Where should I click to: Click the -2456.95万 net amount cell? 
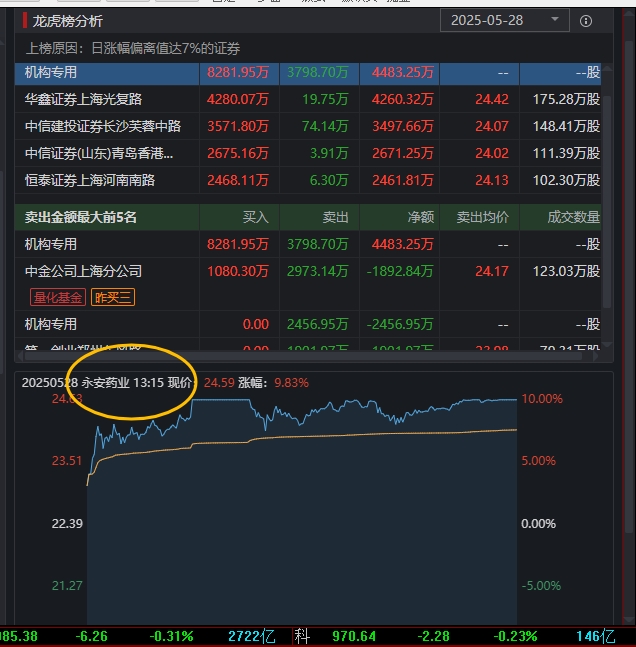[x=400, y=324]
